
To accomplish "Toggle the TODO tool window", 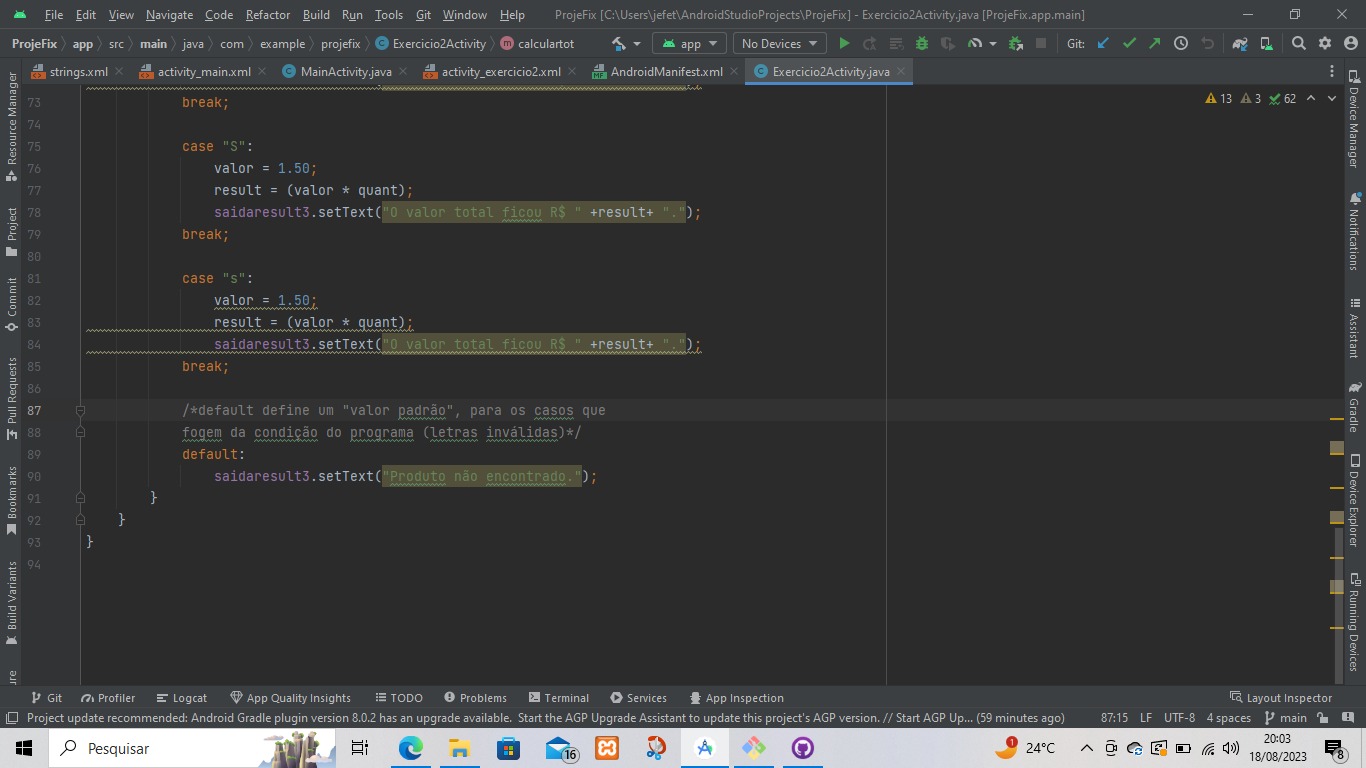I will pyautogui.click(x=398, y=697).
